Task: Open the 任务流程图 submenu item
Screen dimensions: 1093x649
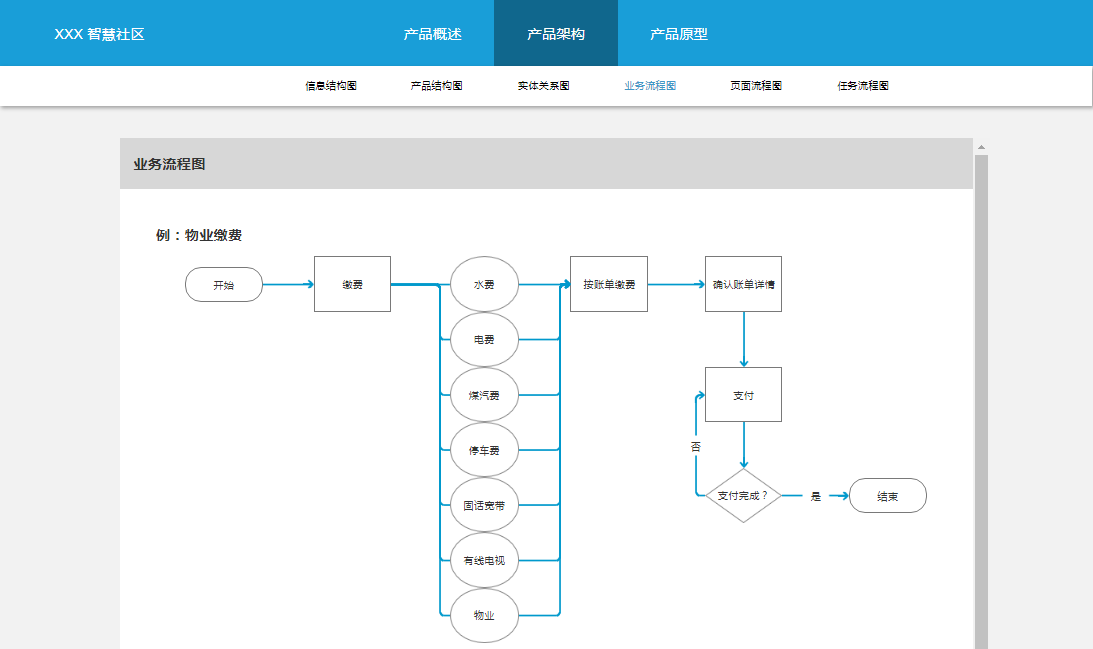Action: point(863,86)
